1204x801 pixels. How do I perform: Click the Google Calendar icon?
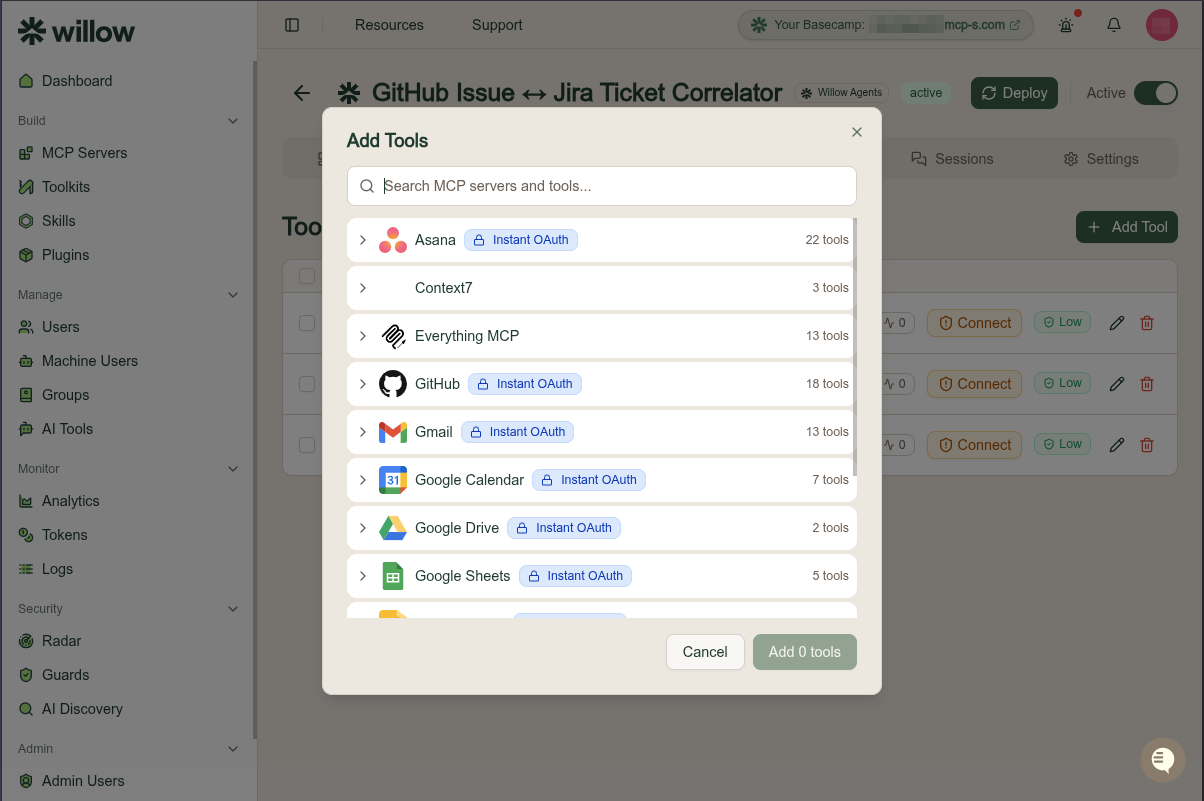click(393, 480)
